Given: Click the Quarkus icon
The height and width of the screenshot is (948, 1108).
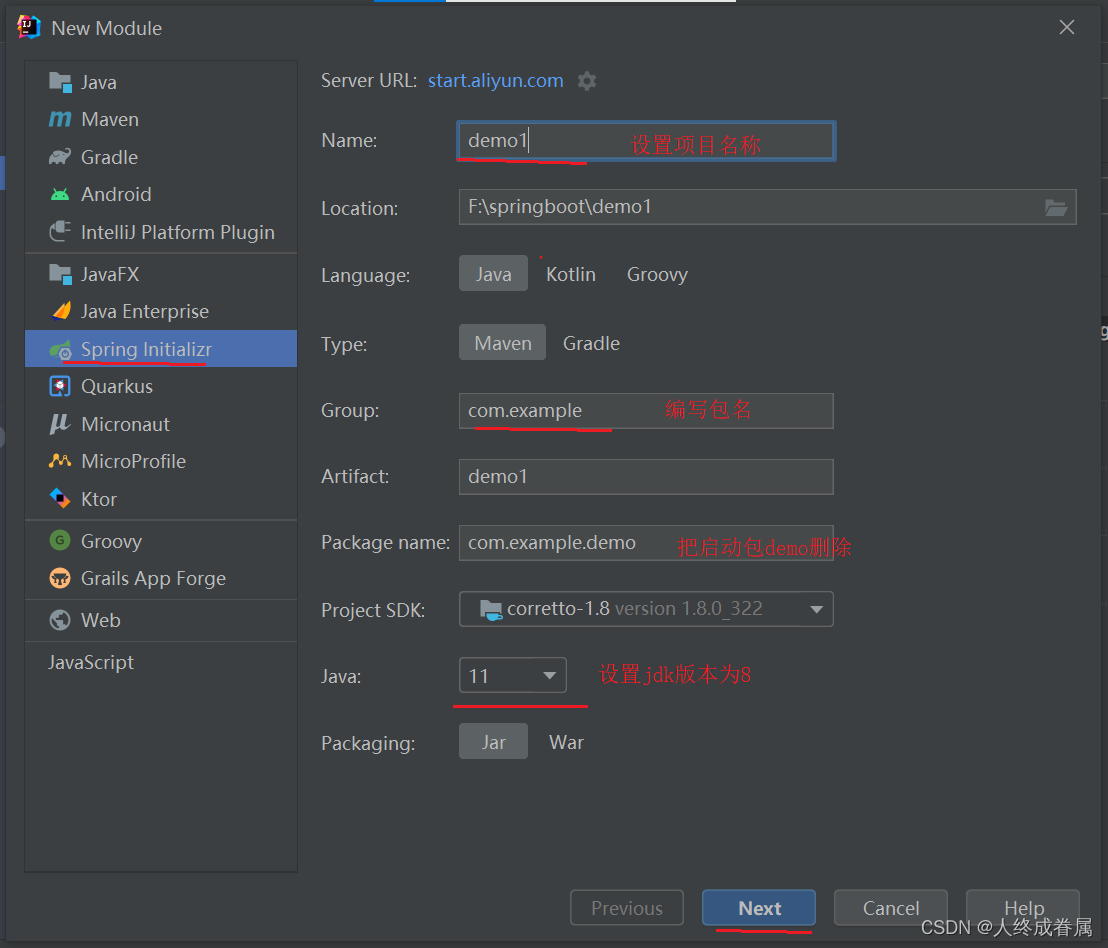Looking at the screenshot, I should coord(60,386).
